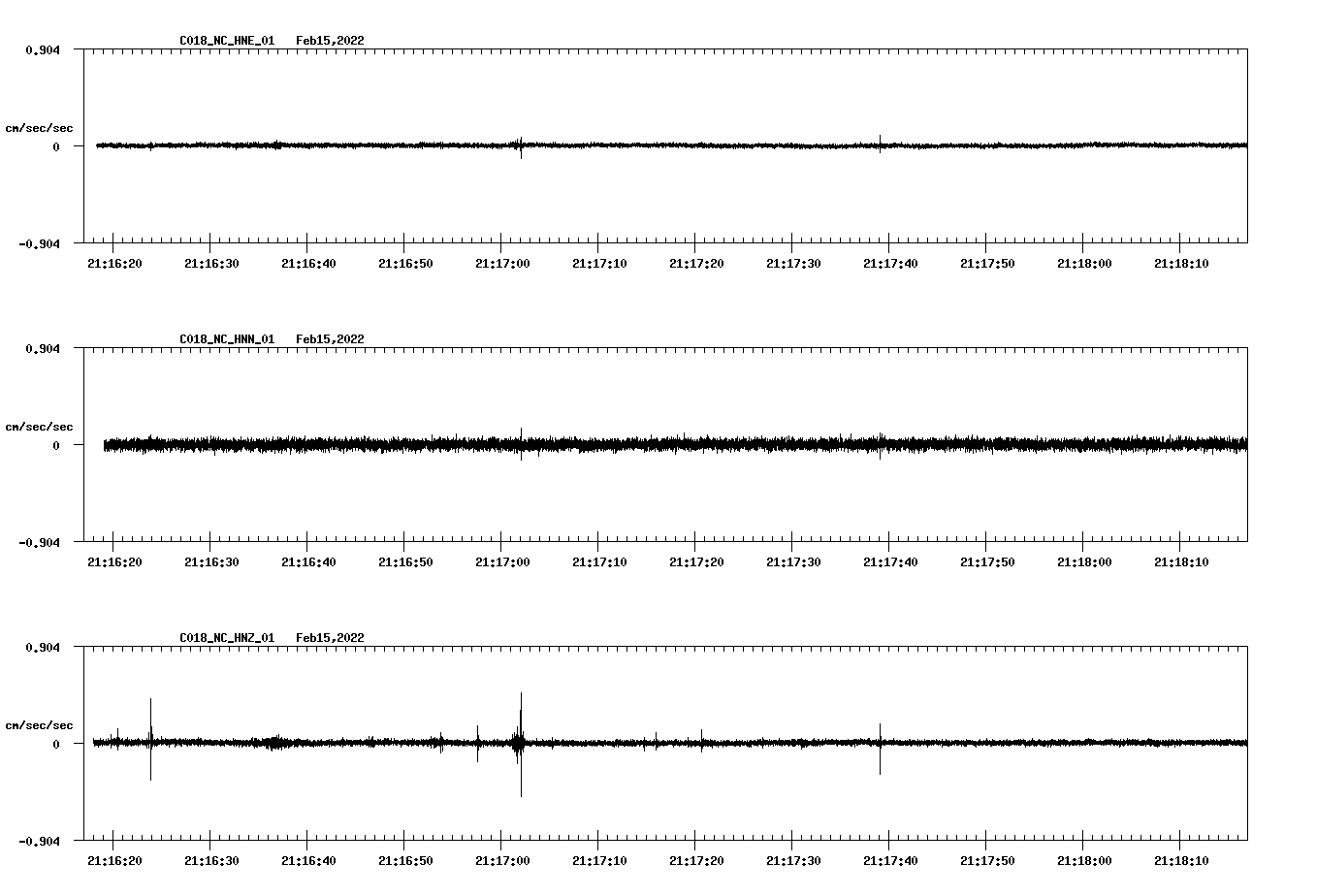The height and width of the screenshot is (896, 1317).
Task: Click the 21:16:30 time label under HNZ plot
Action: (211, 861)
